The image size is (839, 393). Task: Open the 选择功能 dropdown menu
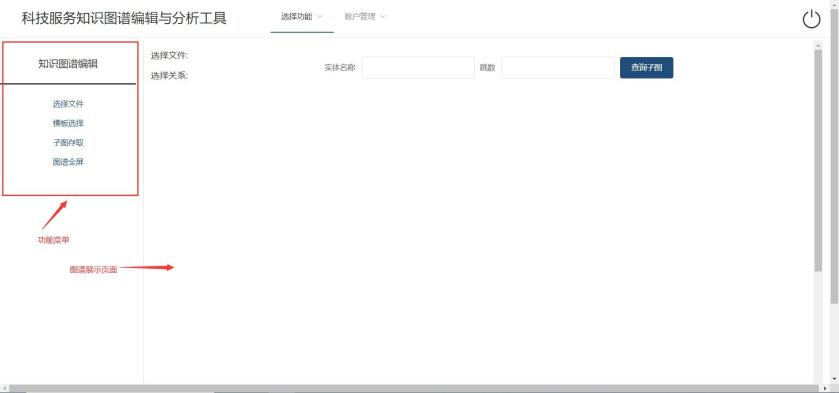tap(302, 17)
